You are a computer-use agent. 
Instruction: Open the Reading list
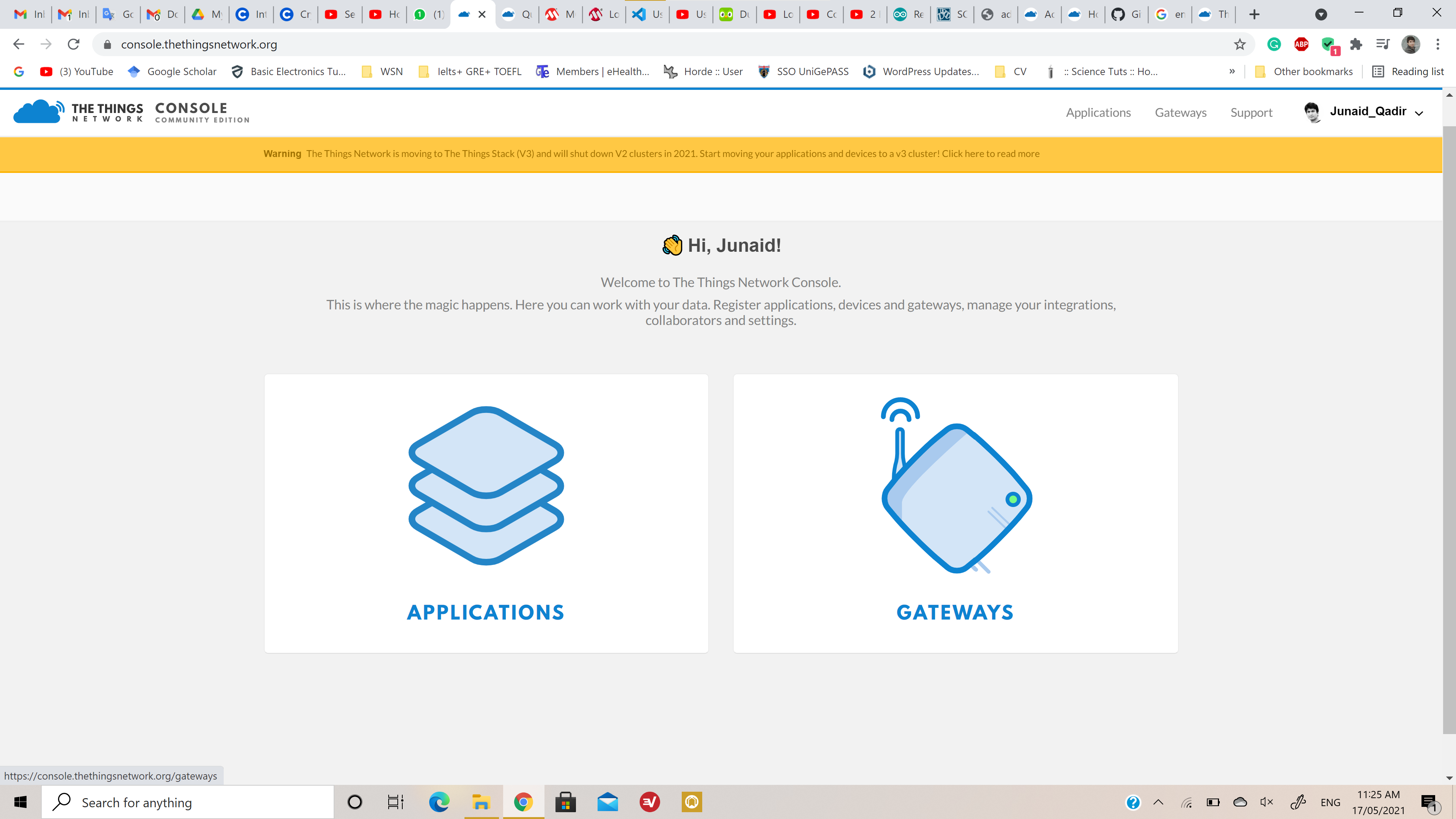point(1408,71)
